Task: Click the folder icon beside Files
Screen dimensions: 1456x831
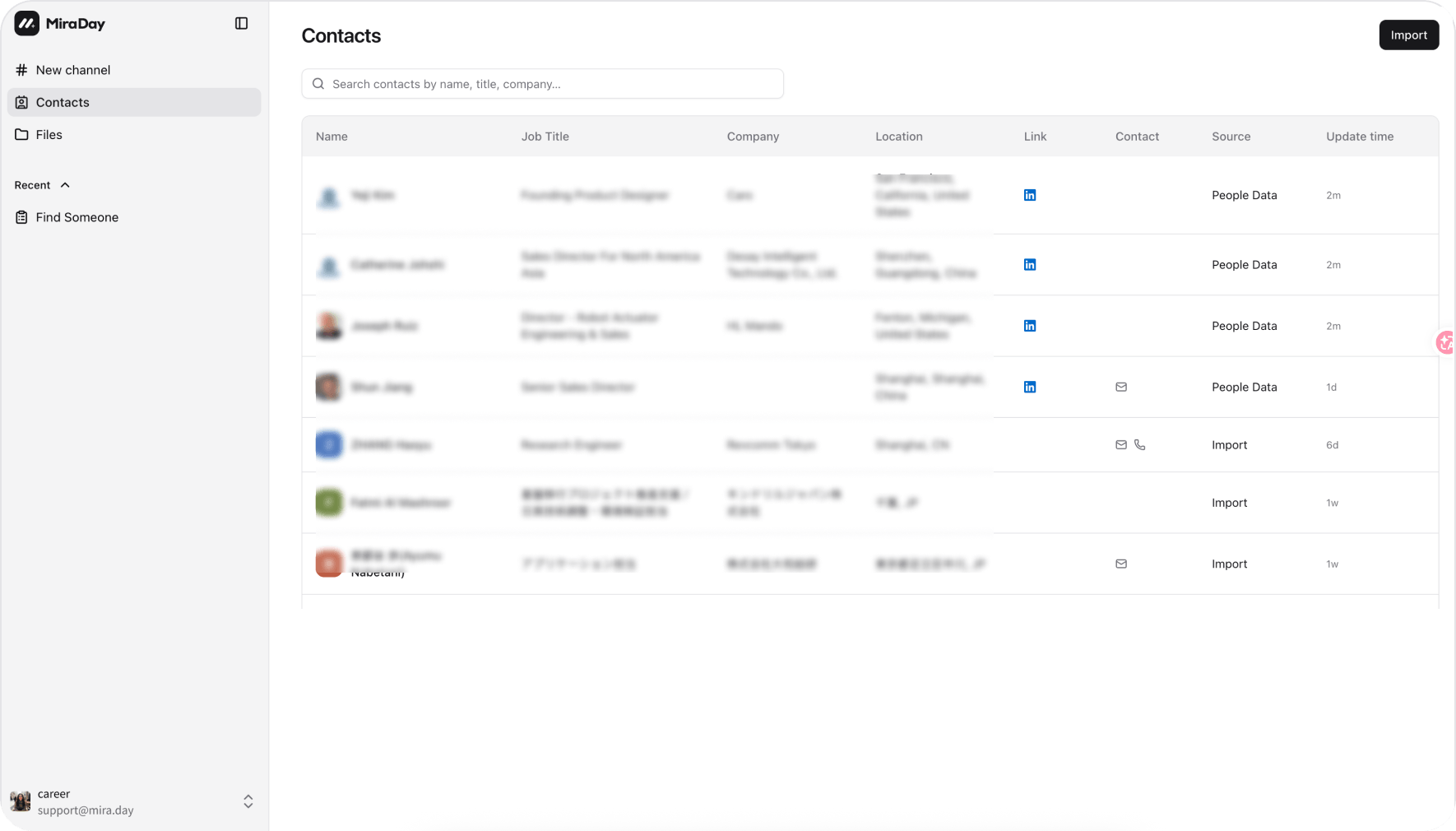Action: 21,134
